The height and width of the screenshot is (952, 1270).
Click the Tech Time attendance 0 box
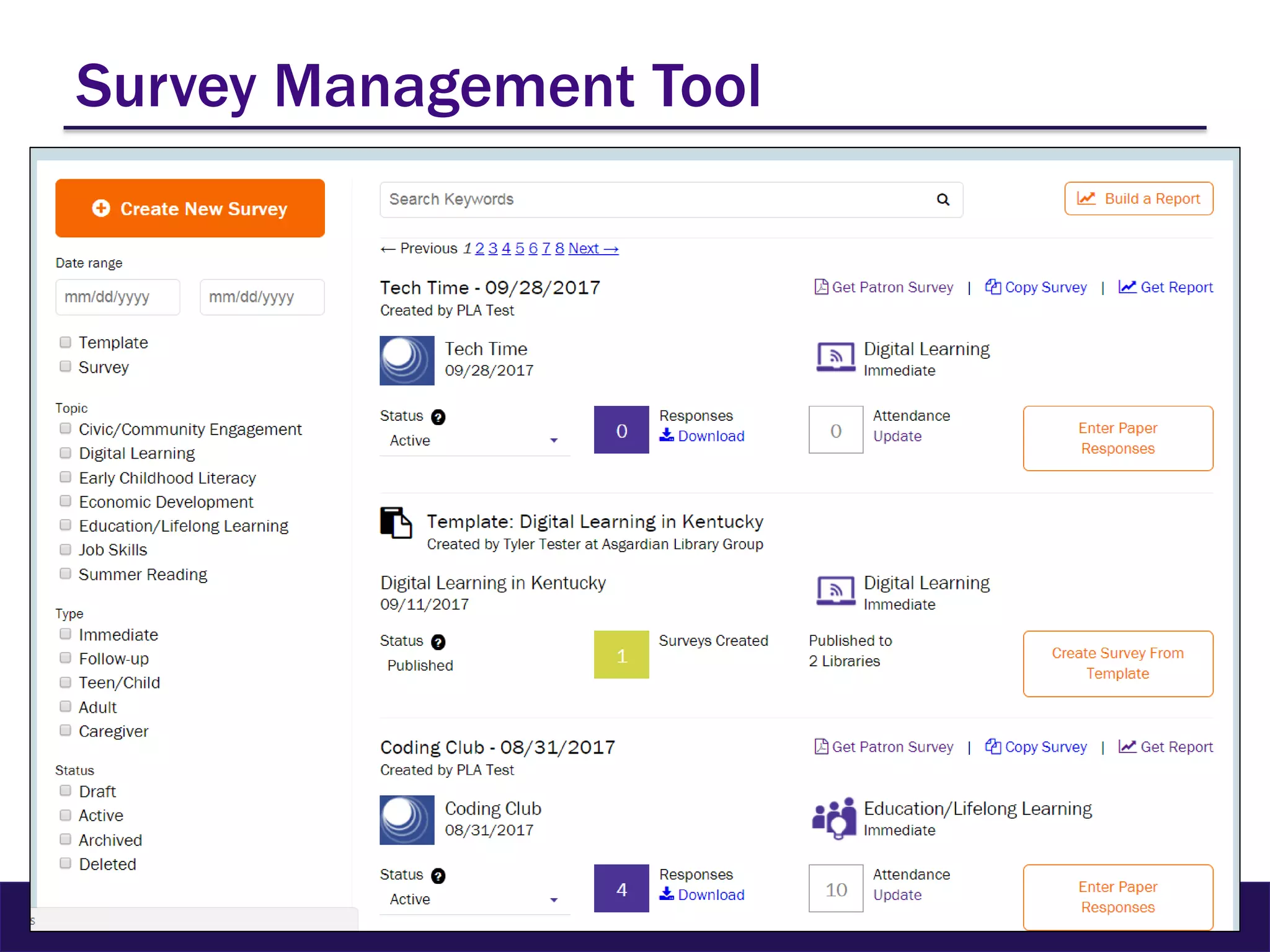click(836, 430)
